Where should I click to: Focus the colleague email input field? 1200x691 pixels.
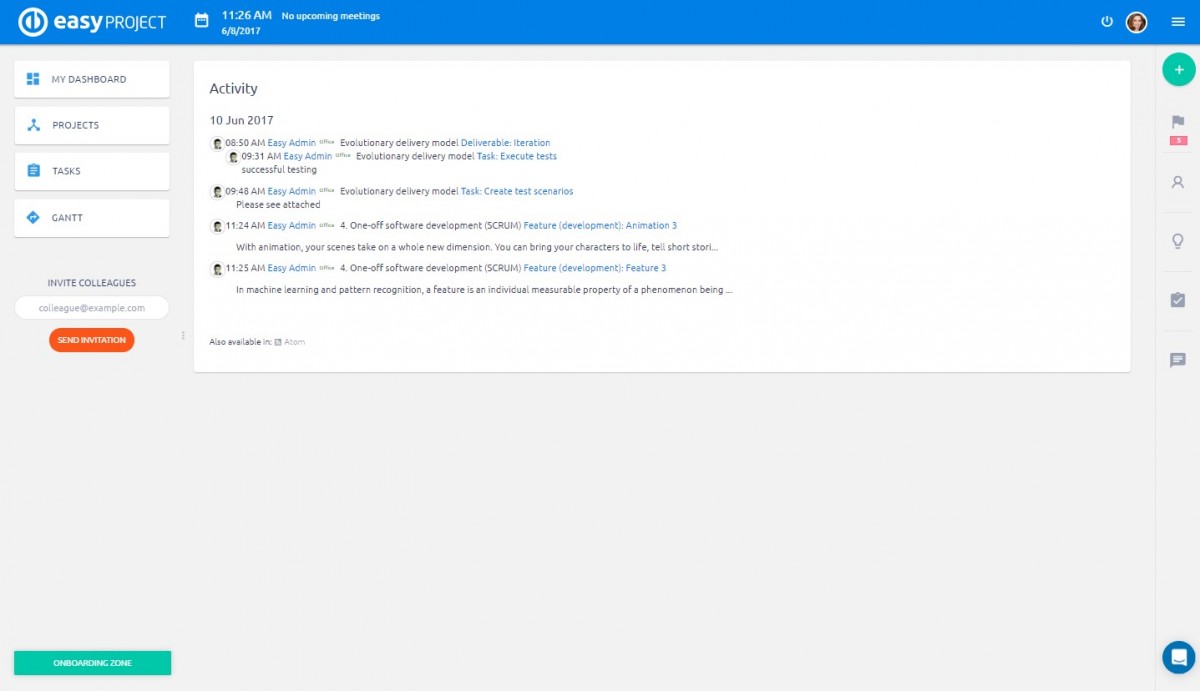(x=92, y=308)
